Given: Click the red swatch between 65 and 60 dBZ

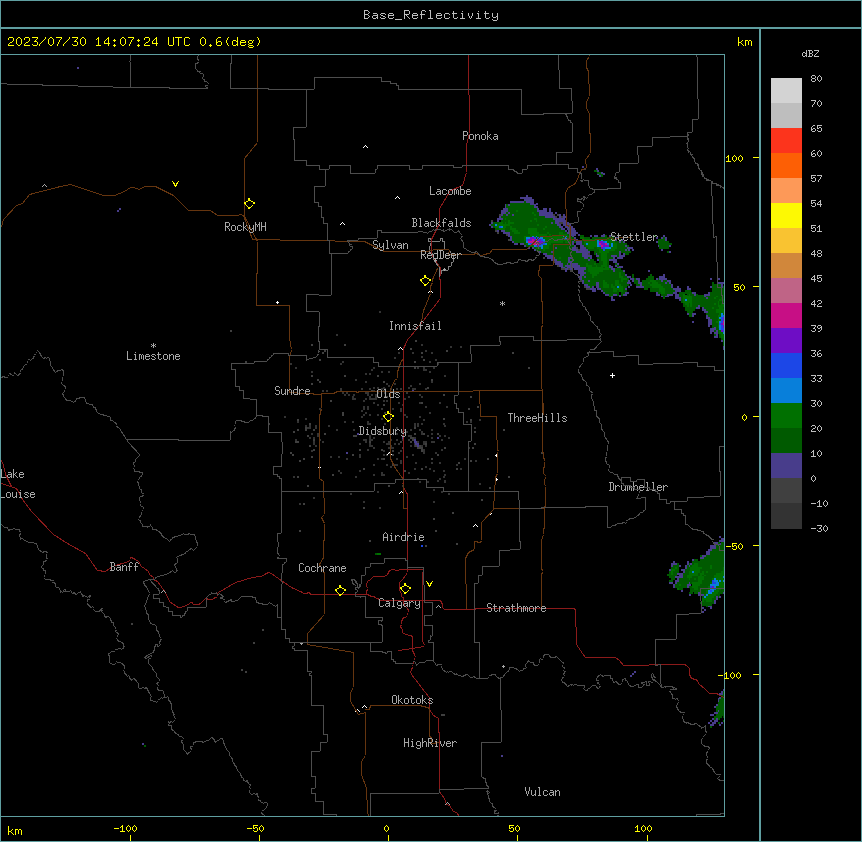Looking at the screenshot, I should pyautogui.click(x=786, y=141).
